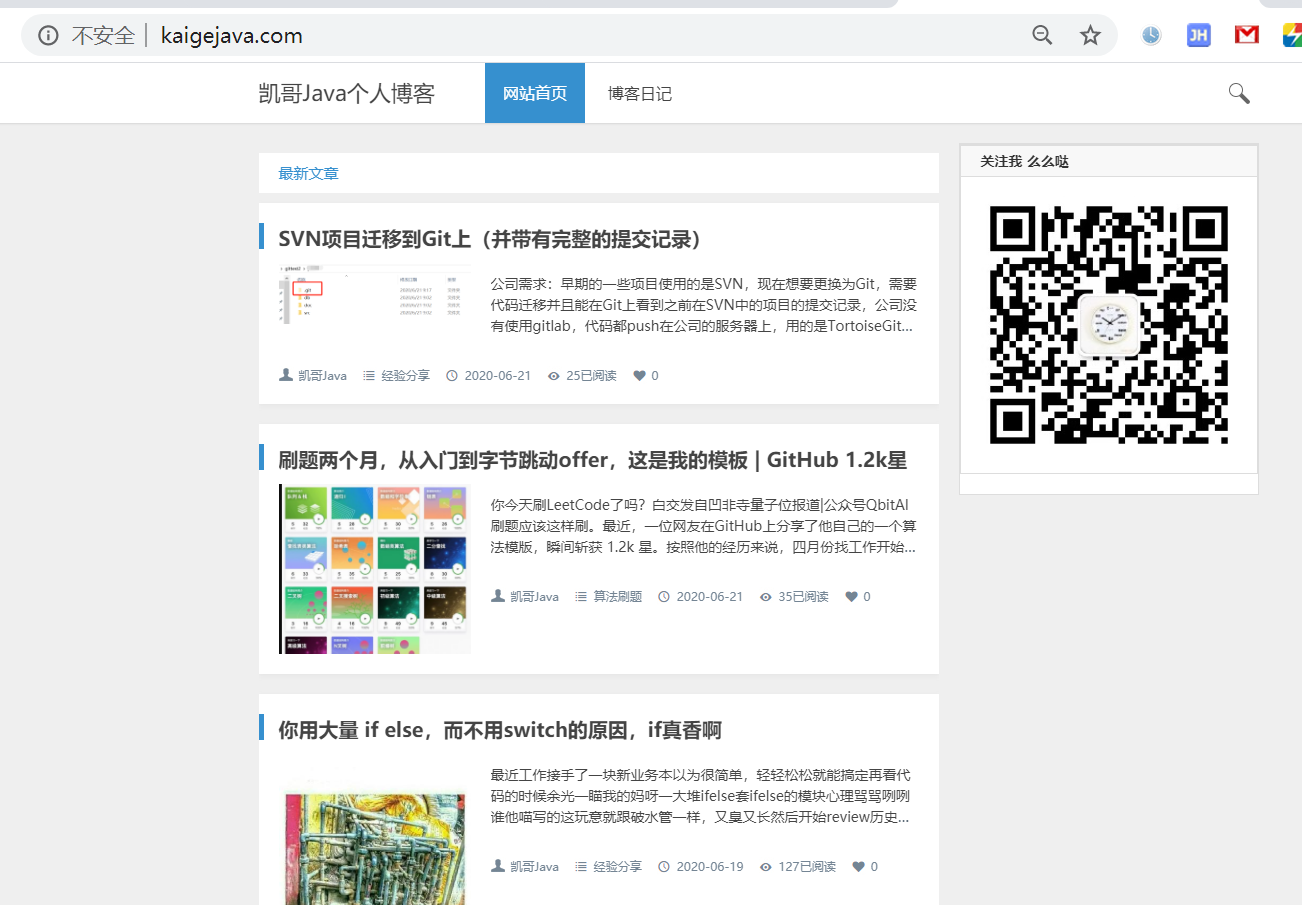Click the 不安全 security label
Screen dimensions: 1302x905
tap(103, 36)
